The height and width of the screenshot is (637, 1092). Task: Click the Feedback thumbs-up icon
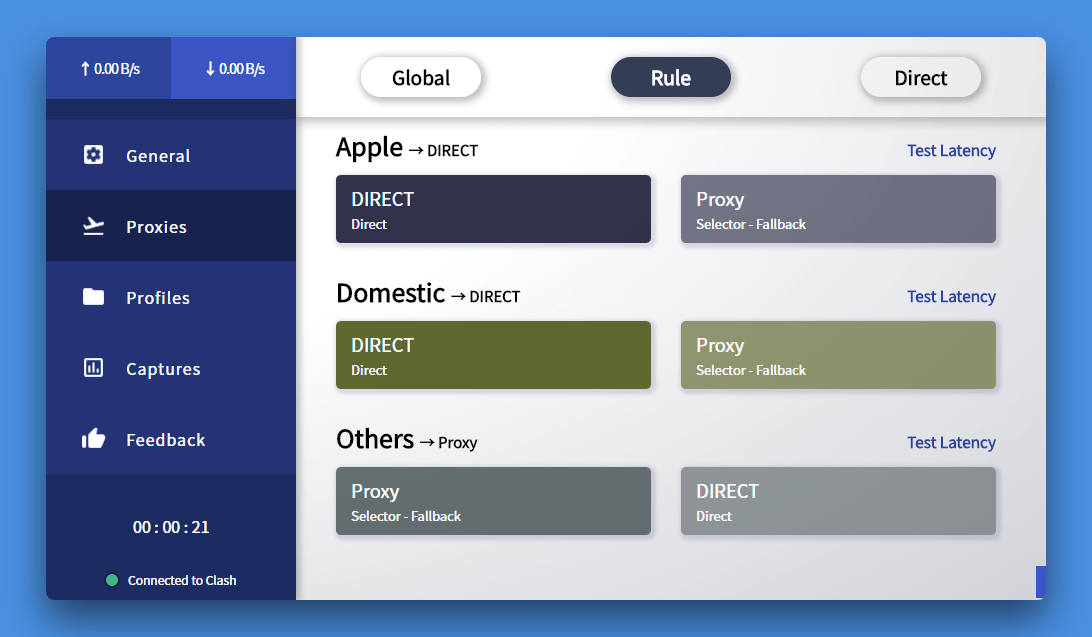pyautogui.click(x=93, y=439)
